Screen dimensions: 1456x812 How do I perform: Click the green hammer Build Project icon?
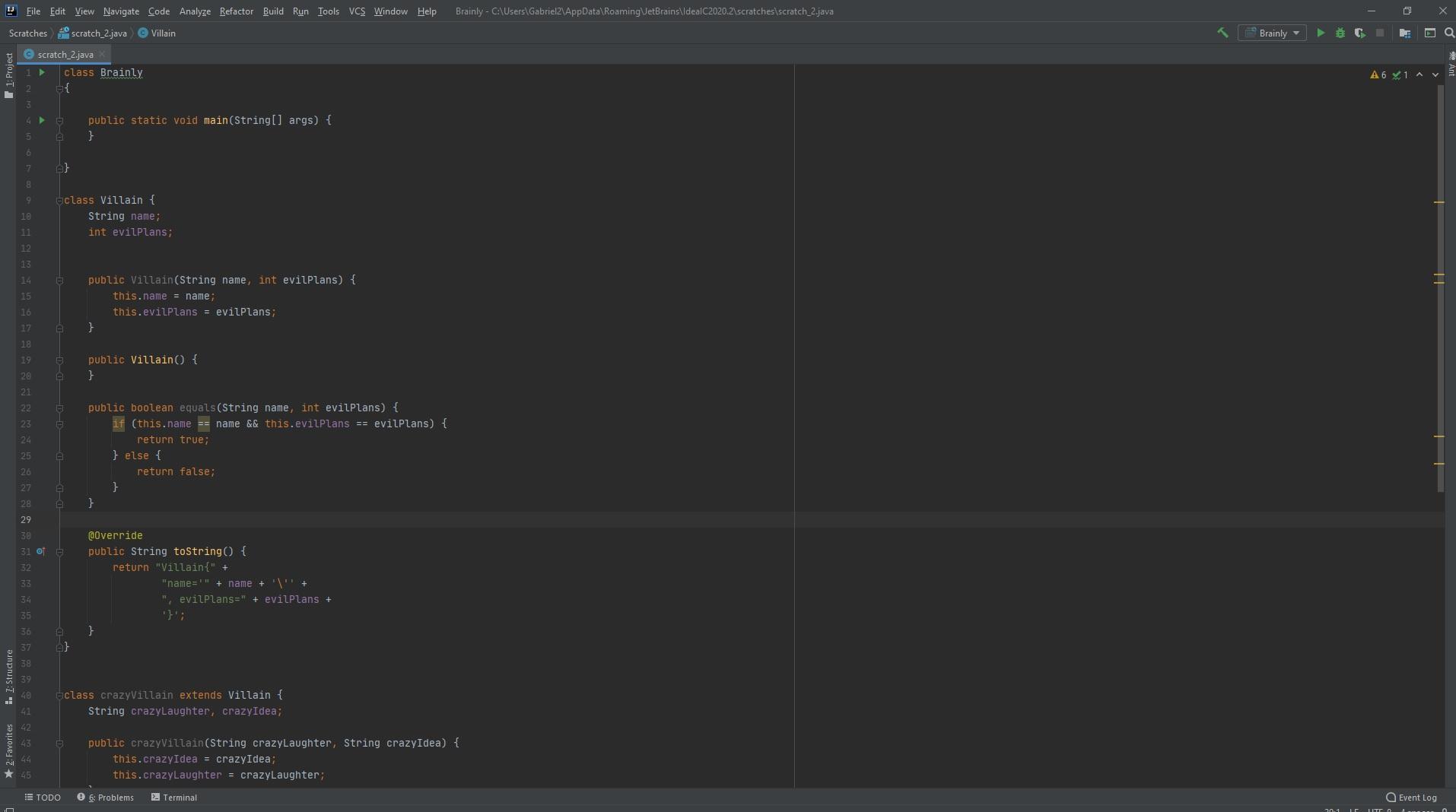[1222, 33]
